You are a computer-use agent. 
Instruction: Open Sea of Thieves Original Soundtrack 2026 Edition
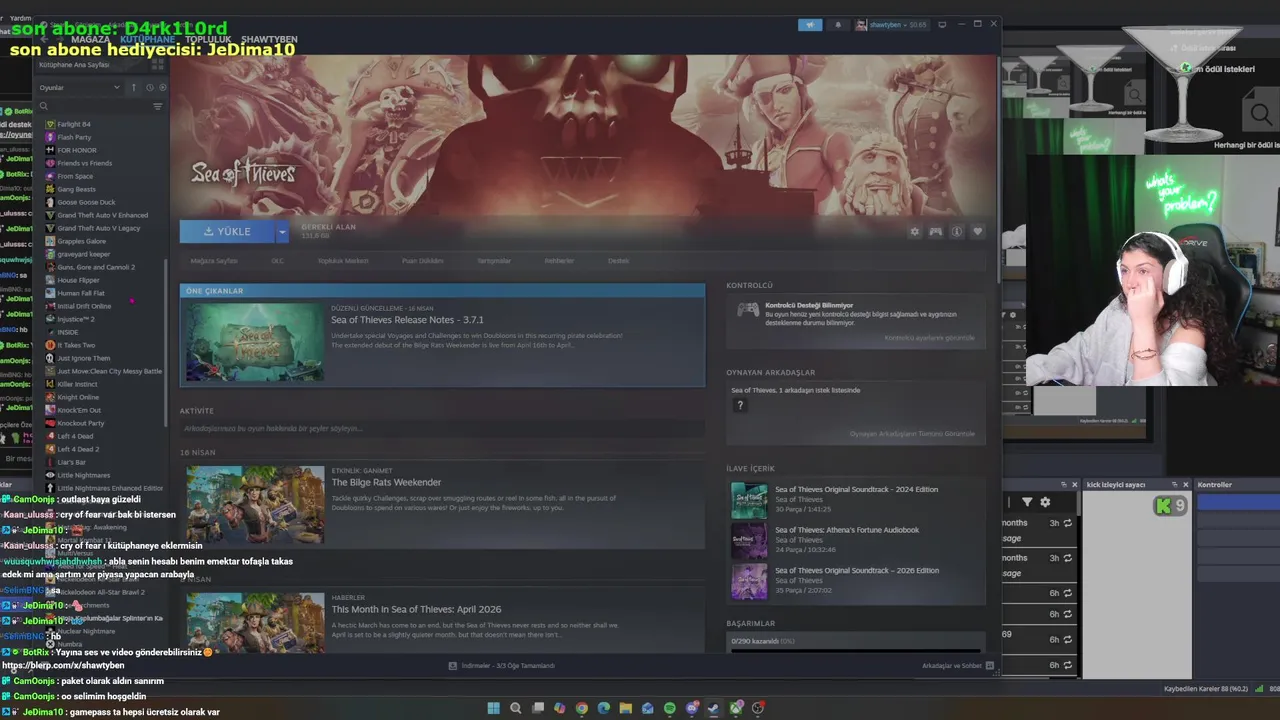point(857,570)
